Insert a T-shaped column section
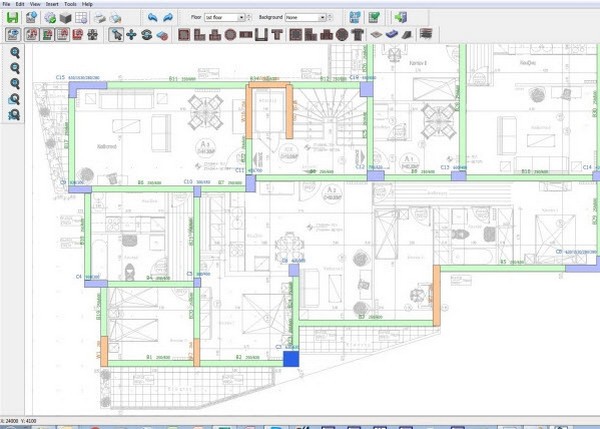600x429 pixels. 277,35
